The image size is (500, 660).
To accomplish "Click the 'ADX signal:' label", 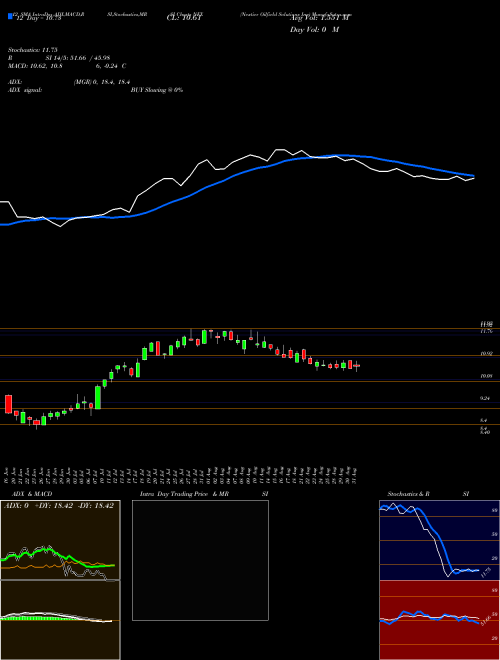I will click(24, 90).
